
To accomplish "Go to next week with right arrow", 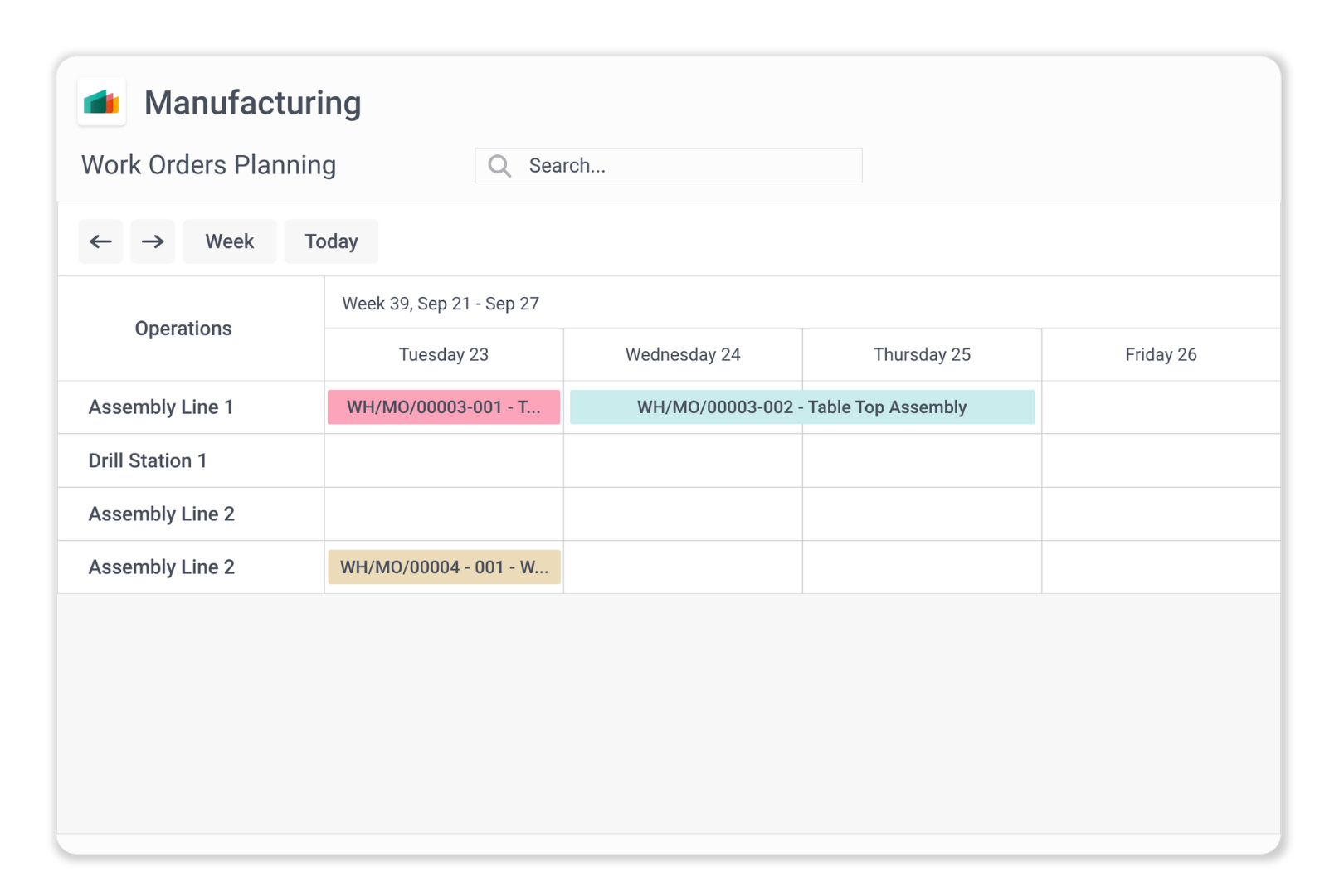I will [x=153, y=241].
